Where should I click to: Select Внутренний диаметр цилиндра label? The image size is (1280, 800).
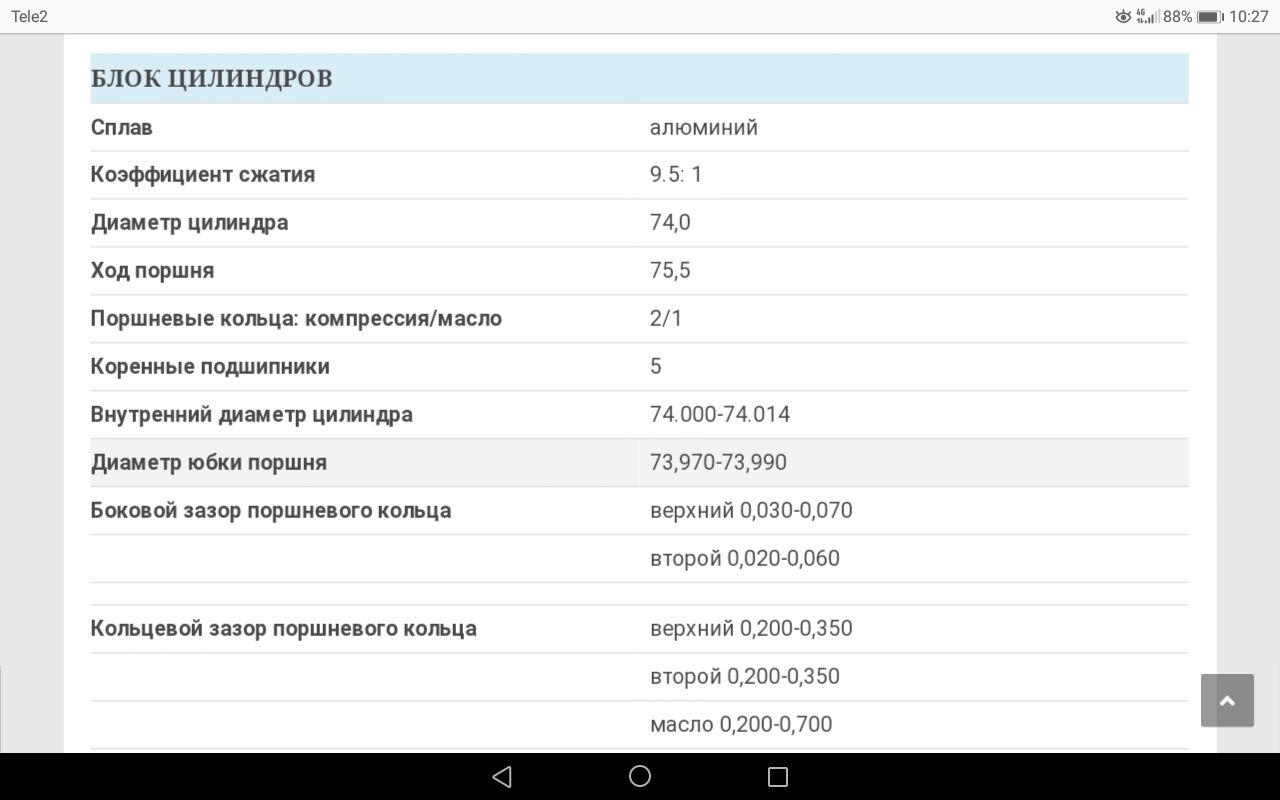point(251,414)
